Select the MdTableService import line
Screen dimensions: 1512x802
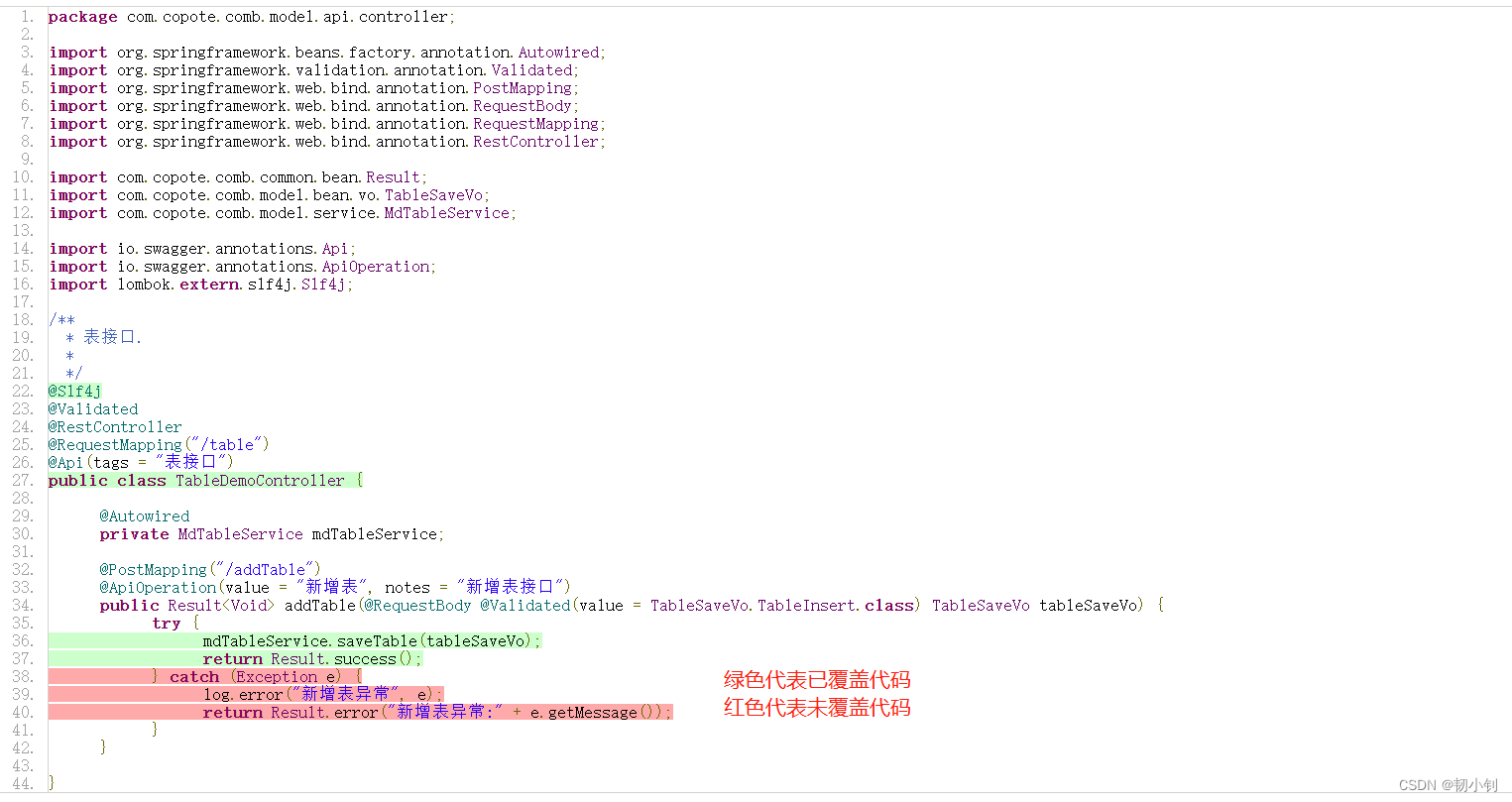click(283, 213)
